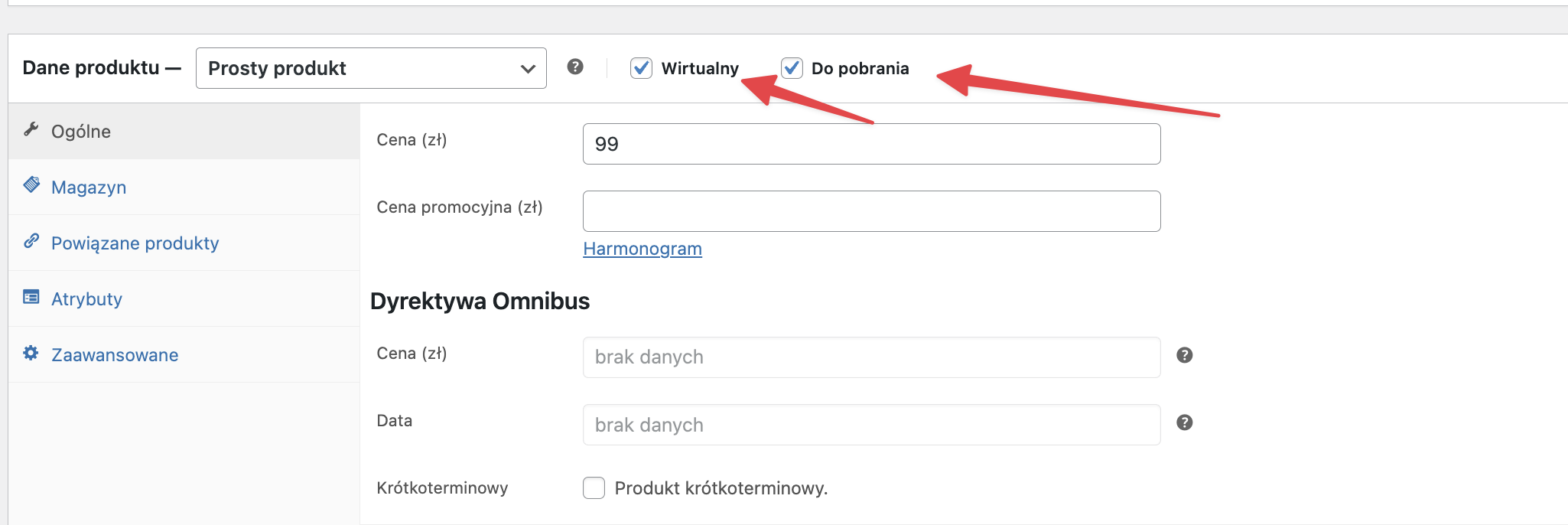The image size is (1568, 525).
Task: Click the gear icon for Zaawansowane
Action: coord(31,353)
